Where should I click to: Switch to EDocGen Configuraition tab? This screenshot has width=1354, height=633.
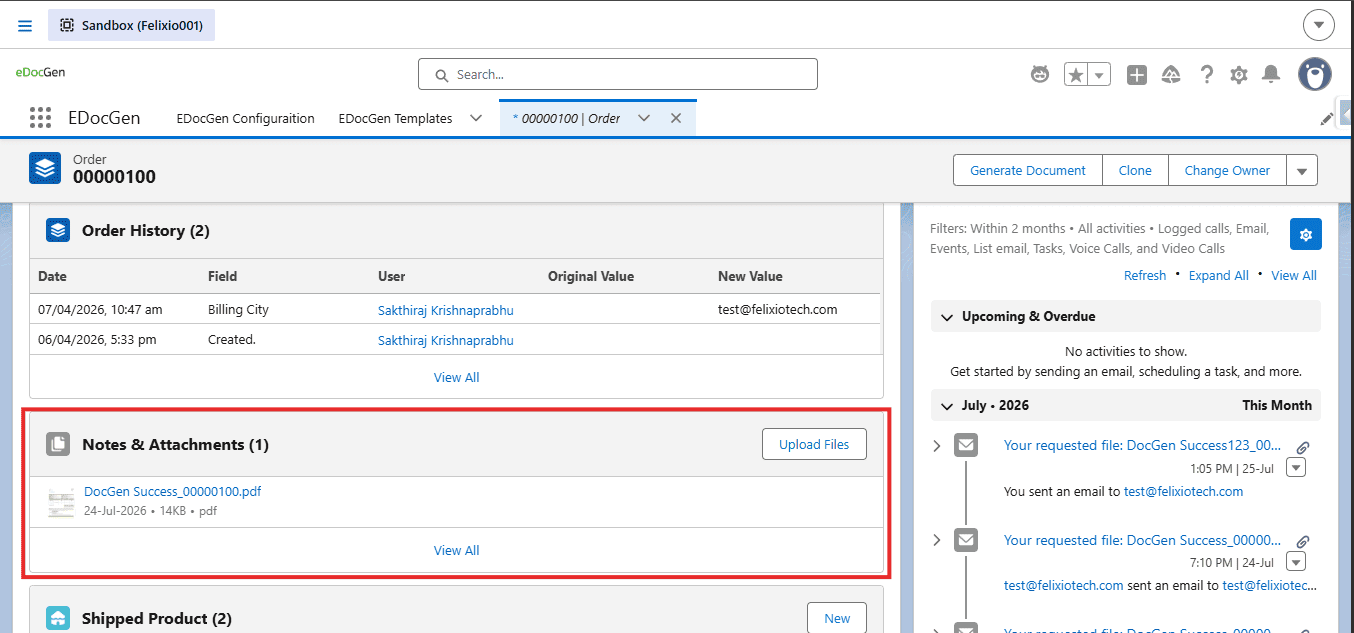pos(245,118)
